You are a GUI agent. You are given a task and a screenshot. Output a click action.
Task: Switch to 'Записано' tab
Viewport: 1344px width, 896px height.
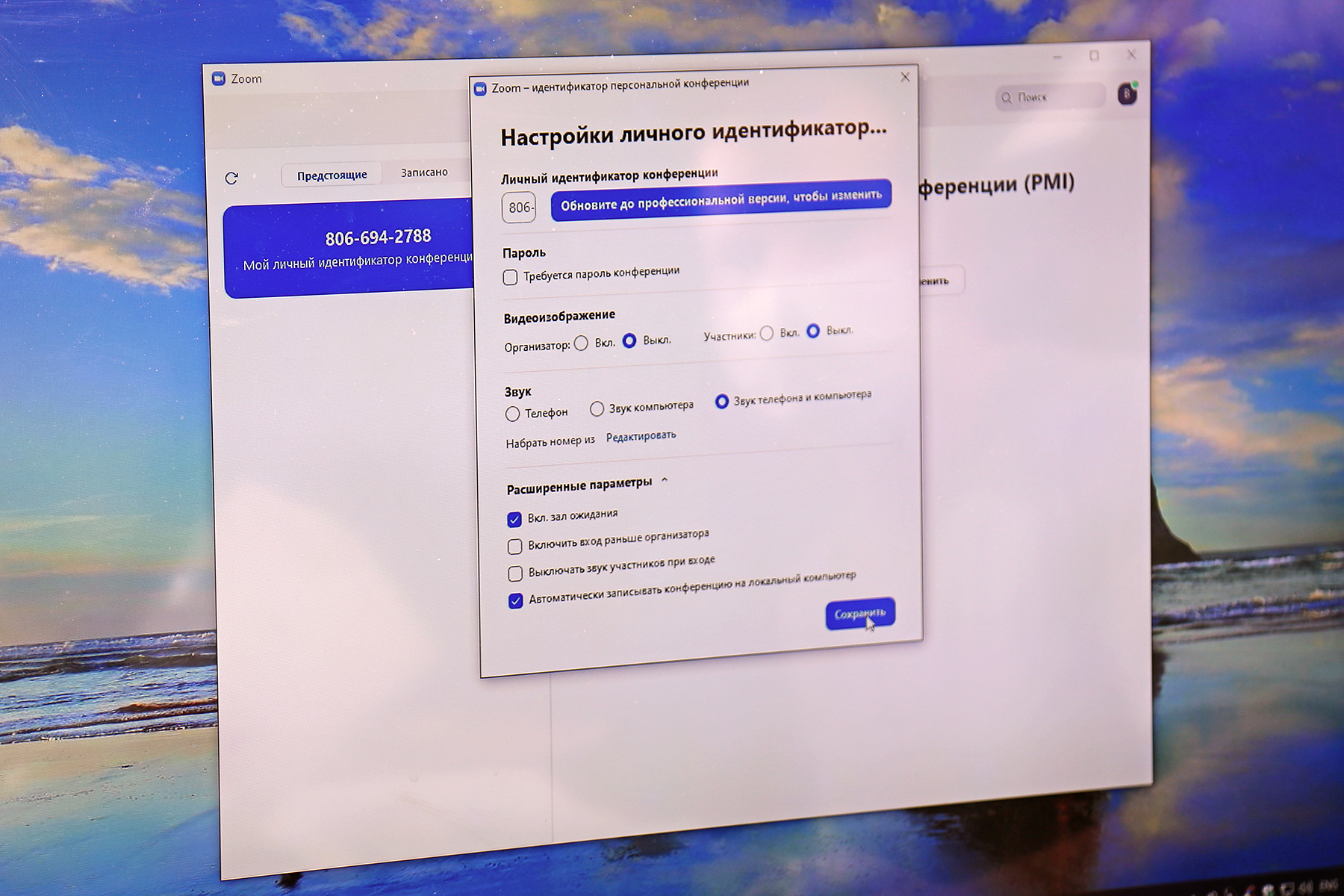(424, 172)
